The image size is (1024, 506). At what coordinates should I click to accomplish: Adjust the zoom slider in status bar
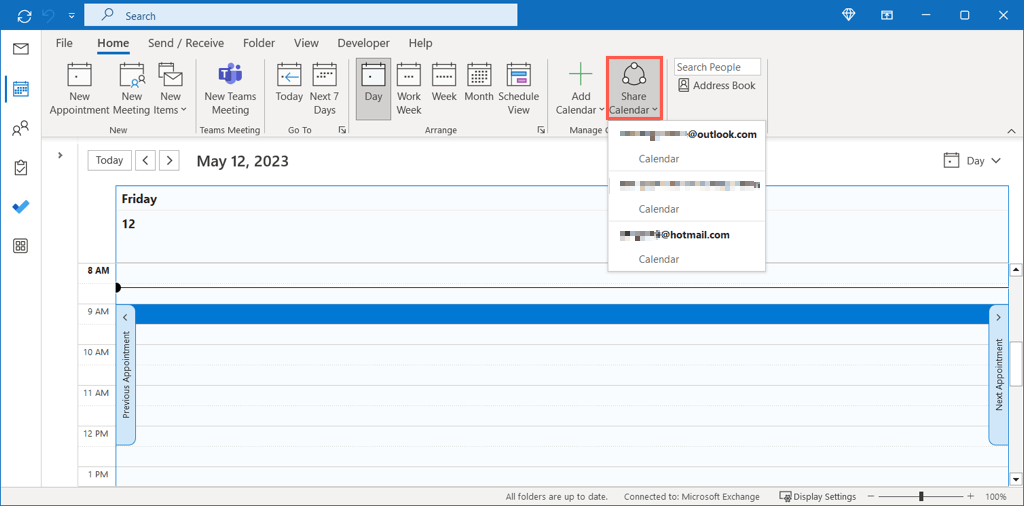point(921,496)
